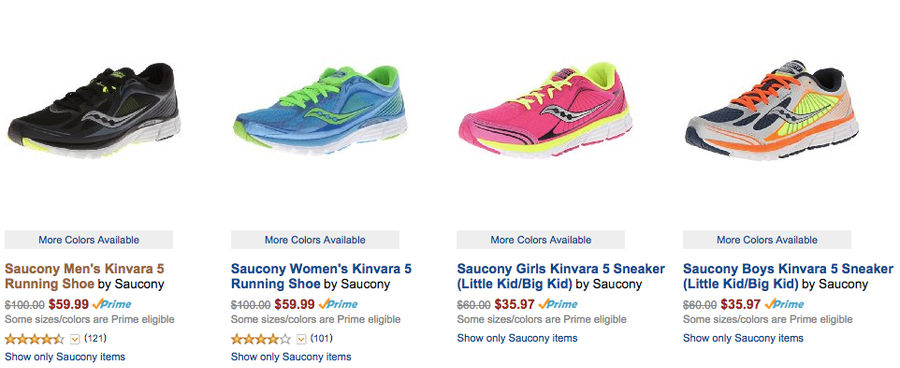The image size is (900, 368).
Task: Click Prime logo under Girls Kinvara 5 Sneaker
Action: 558,304
